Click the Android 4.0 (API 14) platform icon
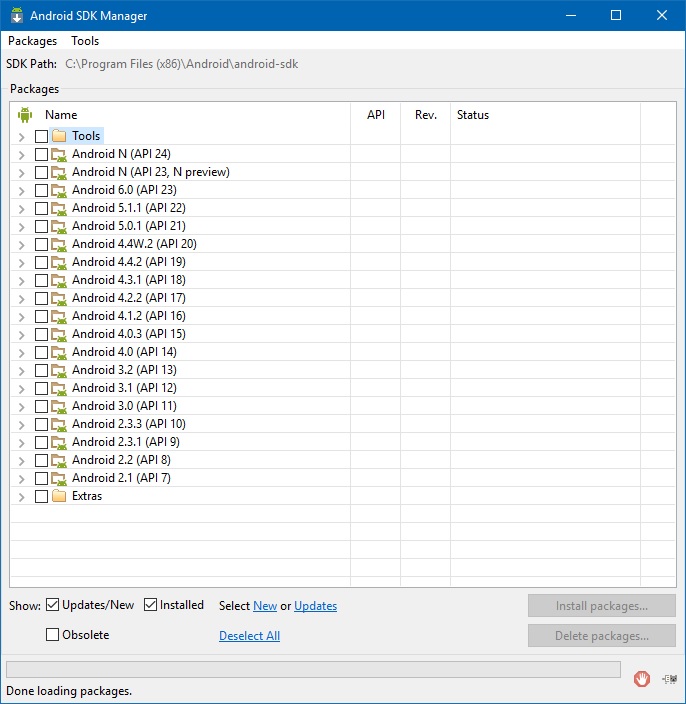This screenshot has height=704, width=686. tap(59, 352)
